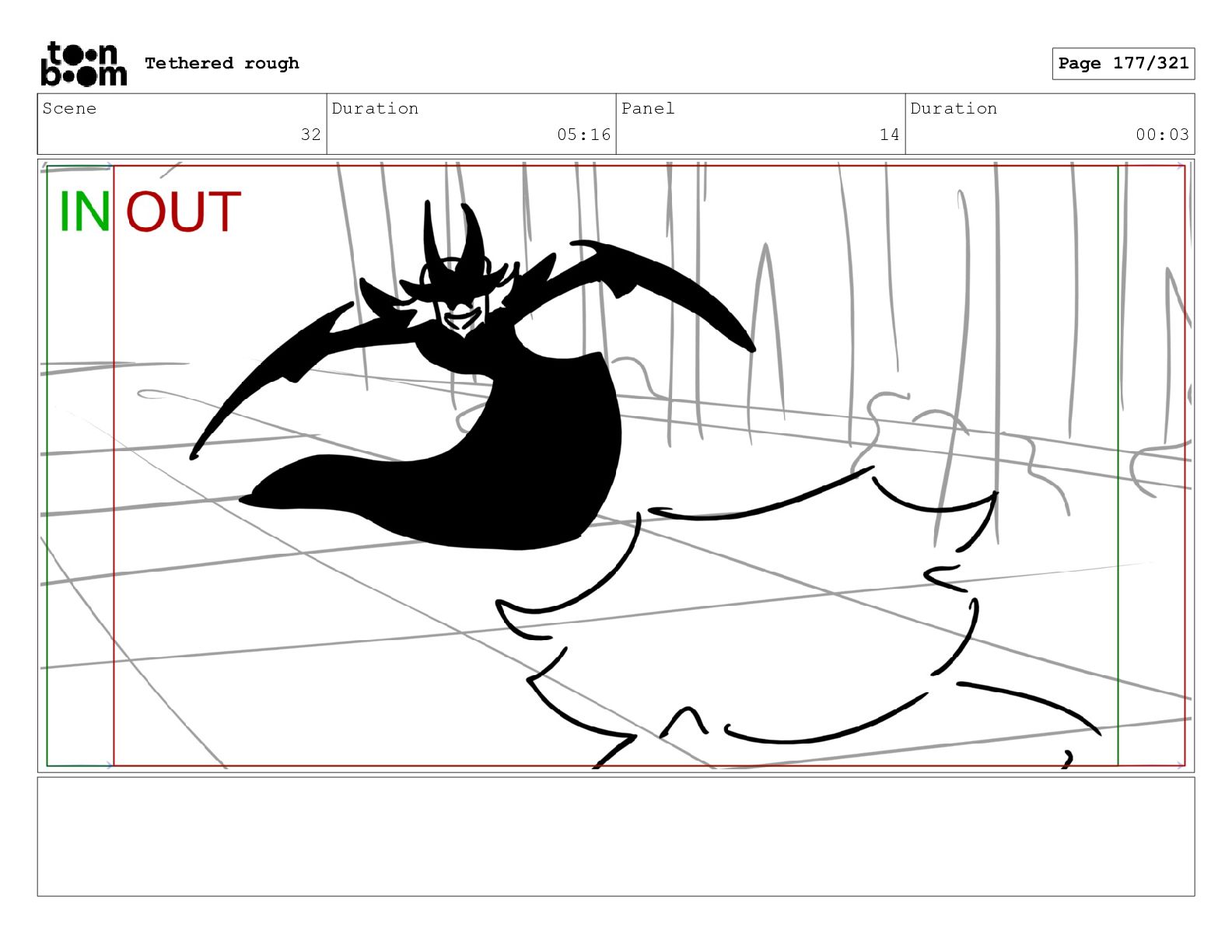Select scene number '32'
Image resolution: width=1232 pixels, height=952 pixels.
tap(311, 135)
